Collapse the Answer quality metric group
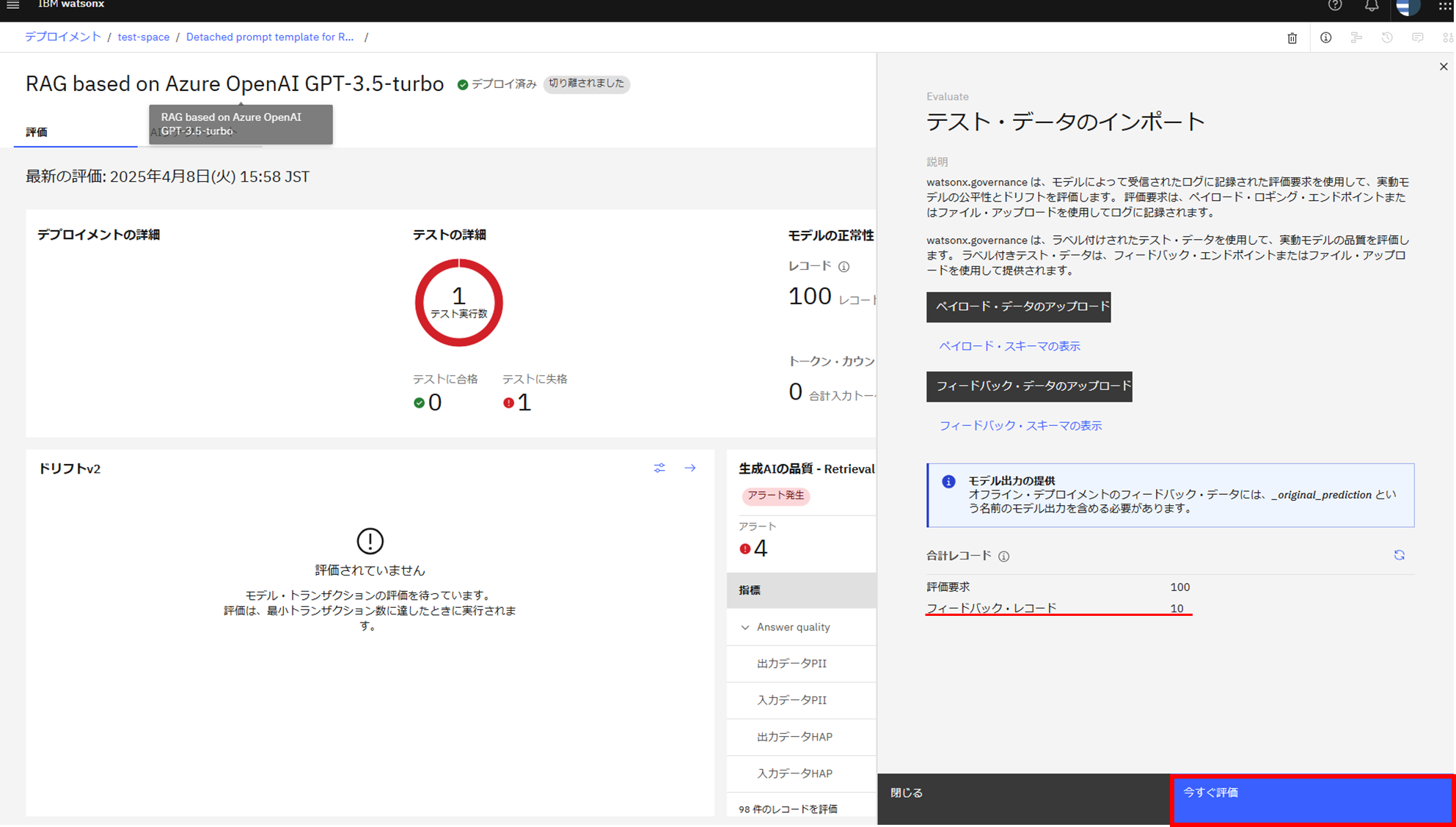1456x827 pixels. coord(745,628)
